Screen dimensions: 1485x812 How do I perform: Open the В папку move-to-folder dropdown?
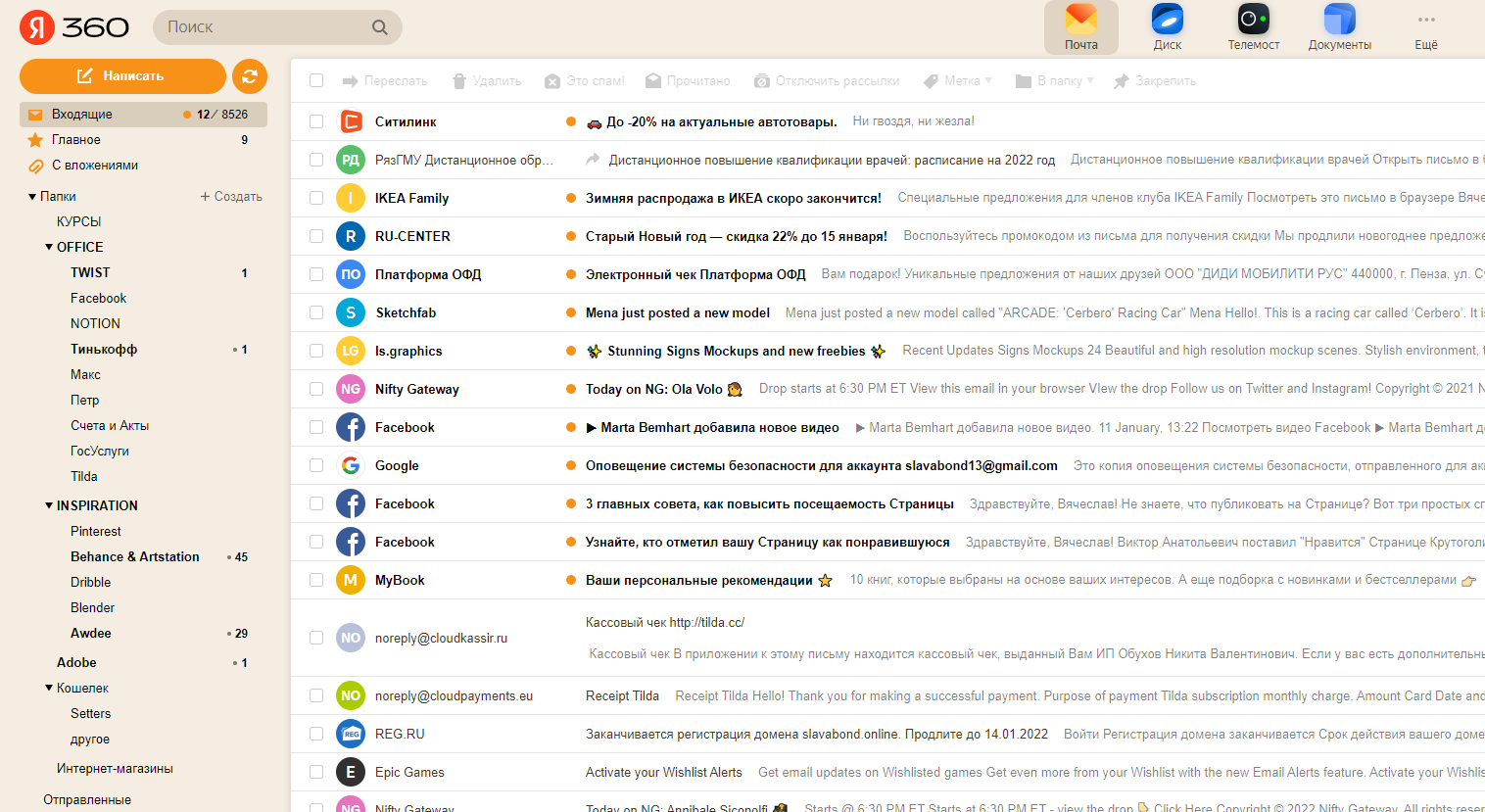[1055, 81]
